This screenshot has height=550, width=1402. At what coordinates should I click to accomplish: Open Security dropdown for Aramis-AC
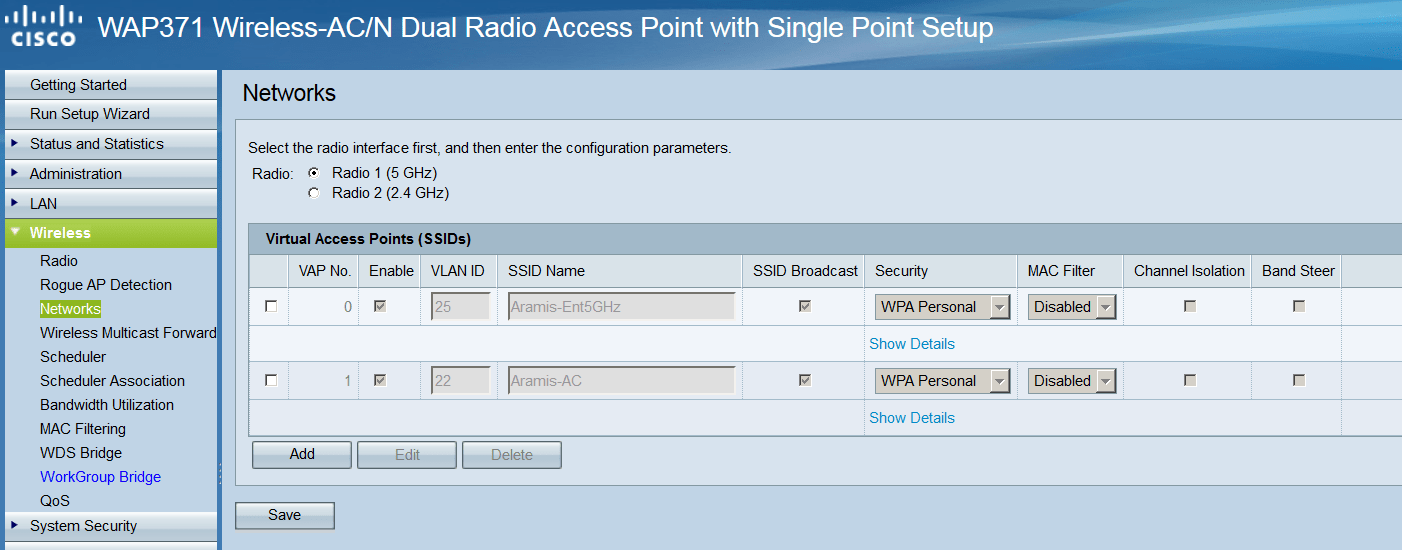[x=942, y=381]
